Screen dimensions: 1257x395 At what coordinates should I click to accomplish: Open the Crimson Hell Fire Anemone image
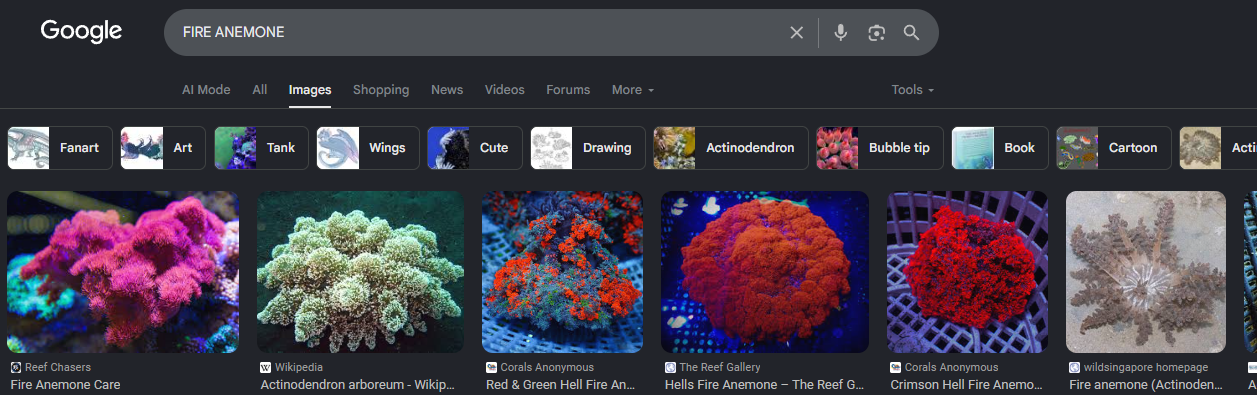967,272
